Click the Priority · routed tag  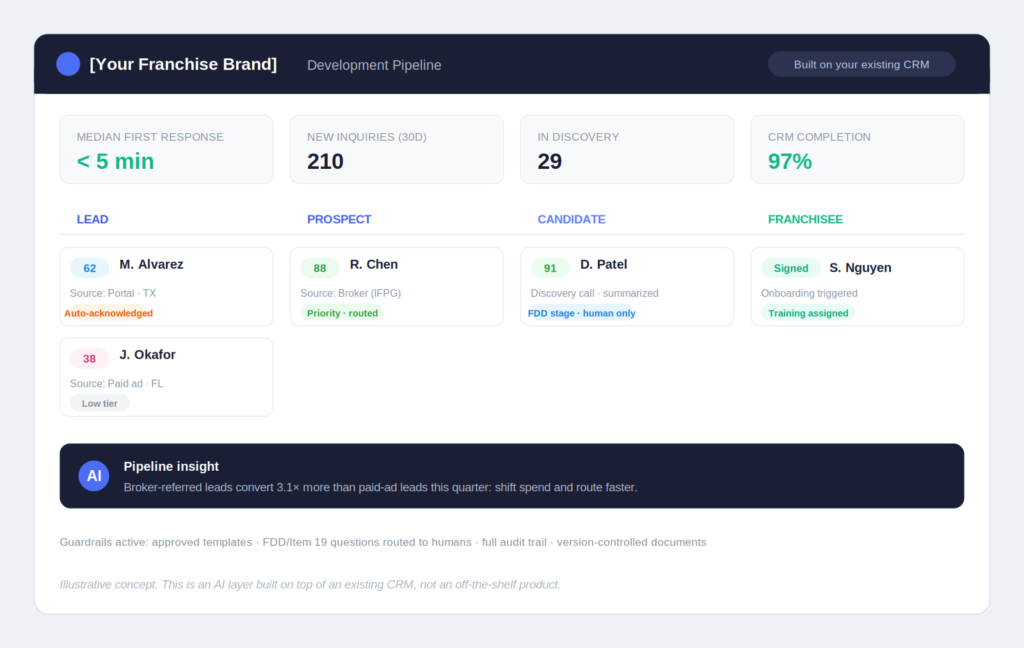coord(342,313)
